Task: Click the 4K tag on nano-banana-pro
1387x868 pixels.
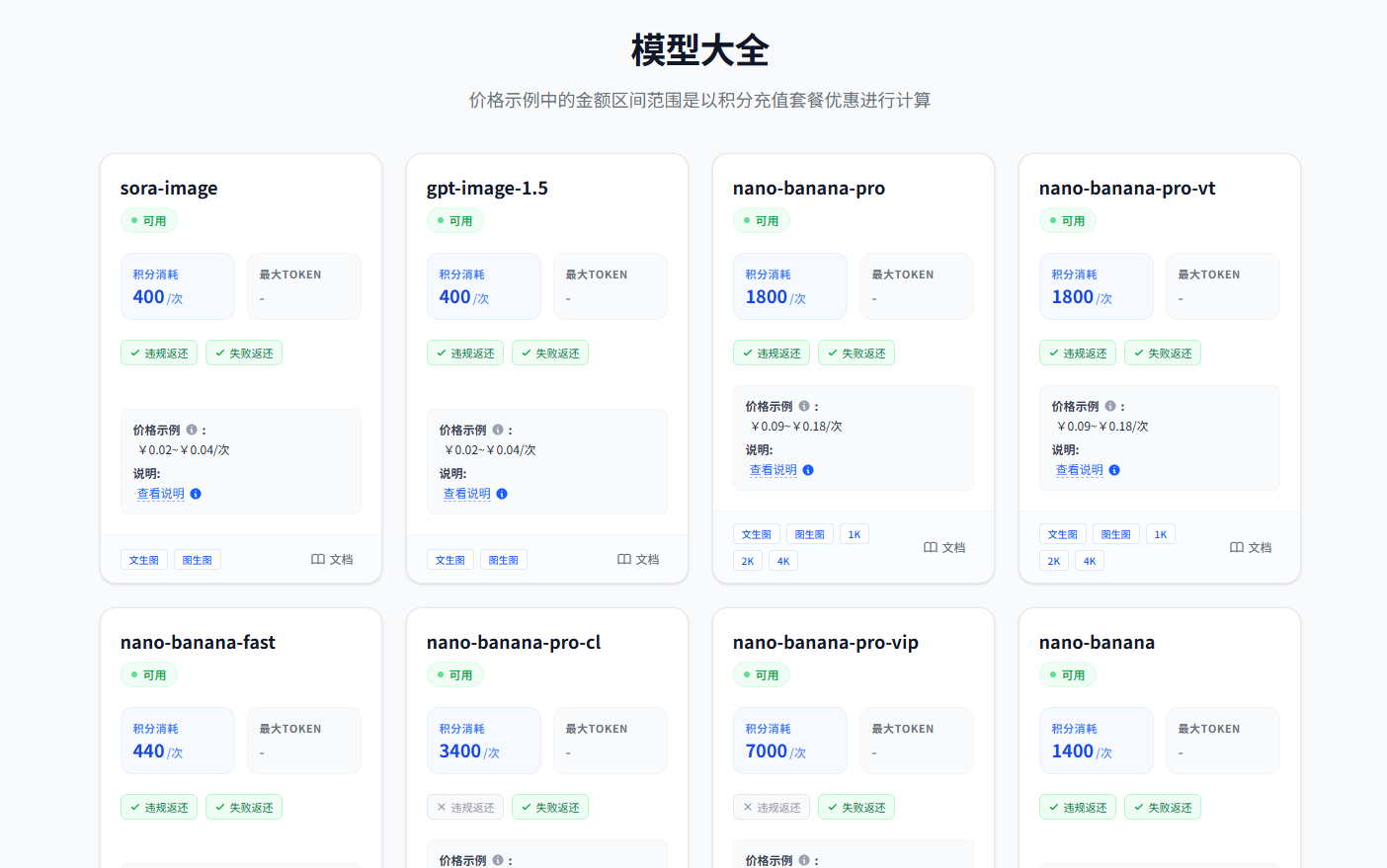Action: click(783, 561)
